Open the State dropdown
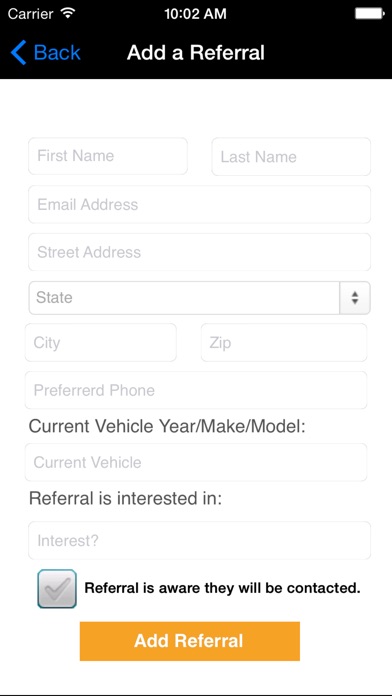 point(199,298)
